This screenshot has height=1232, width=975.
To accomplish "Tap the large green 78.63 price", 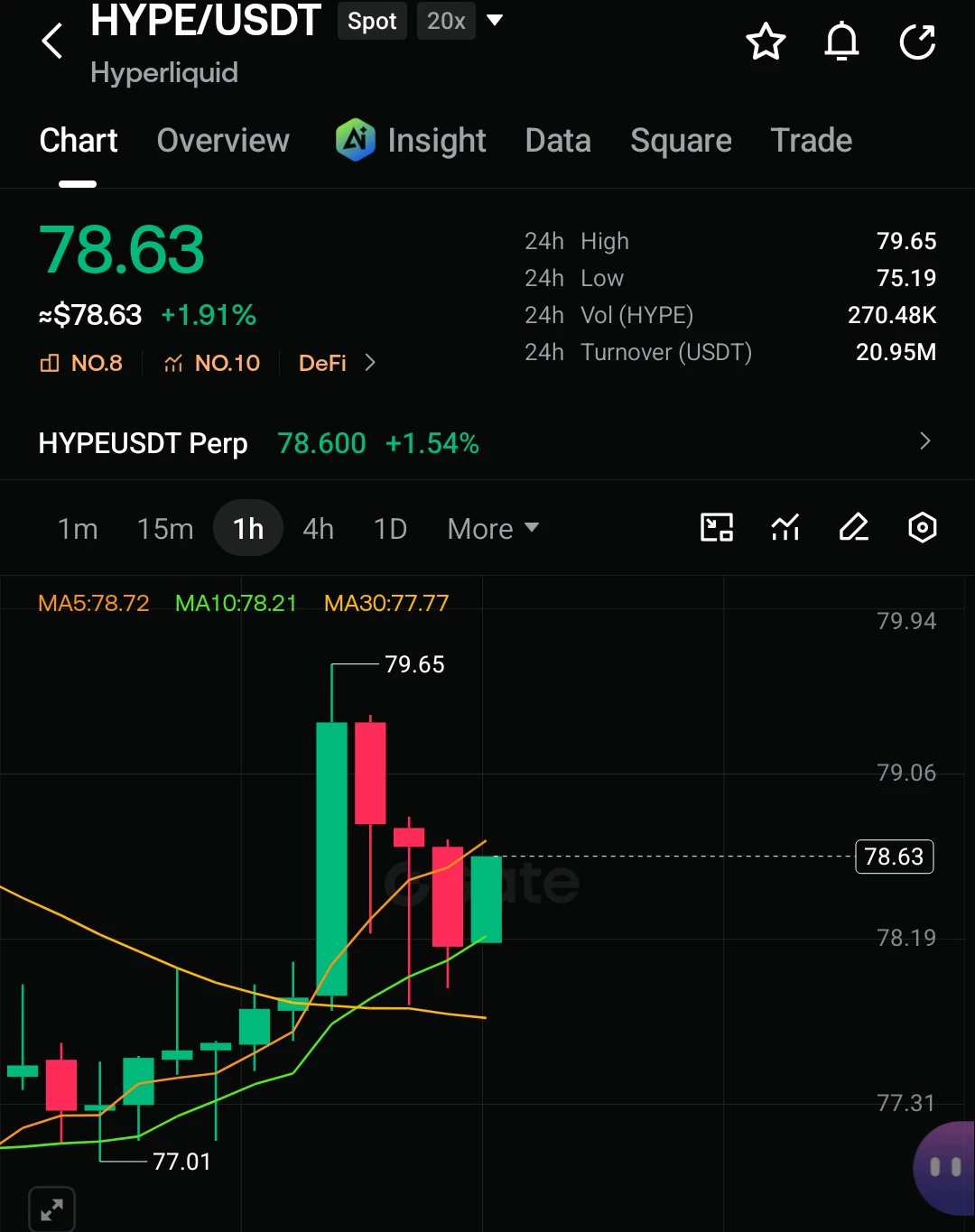I will (122, 250).
